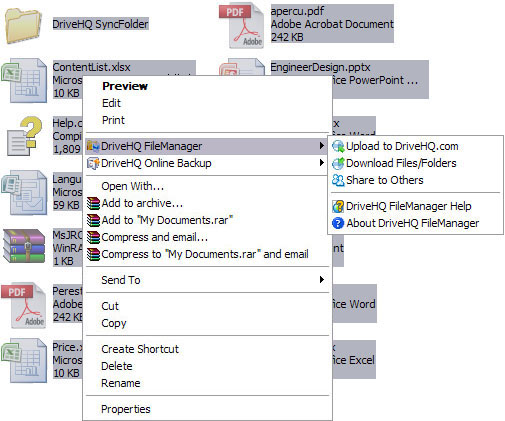Click the ContentList.xlsx Excel file icon
Image resolution: width=505 pixels, height=421 pixels.
pyautogui.click(x=24, y=80)
